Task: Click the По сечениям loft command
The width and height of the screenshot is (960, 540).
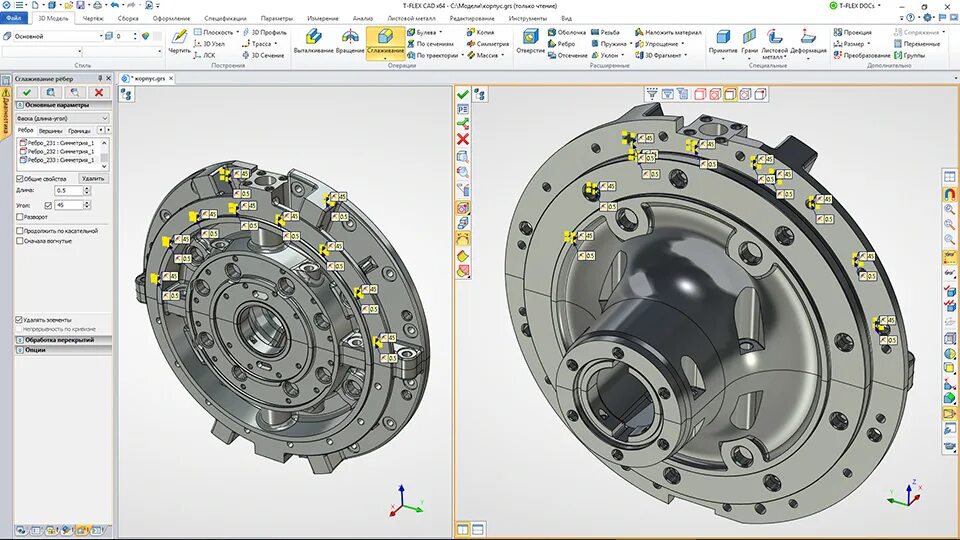Action: point(430,43)
